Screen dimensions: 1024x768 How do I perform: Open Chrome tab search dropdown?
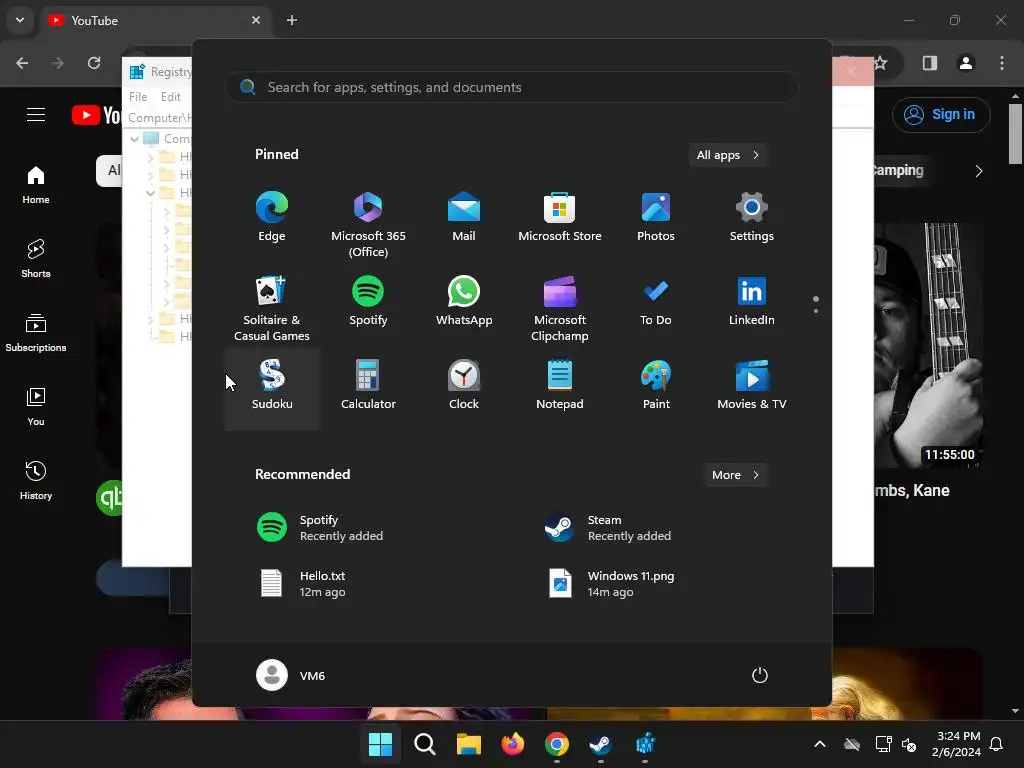tap(20, 20)
